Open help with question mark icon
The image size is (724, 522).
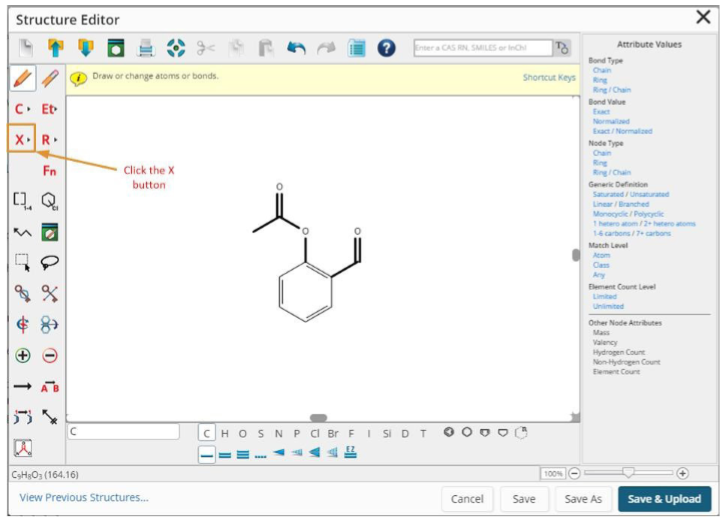point(386,48)
